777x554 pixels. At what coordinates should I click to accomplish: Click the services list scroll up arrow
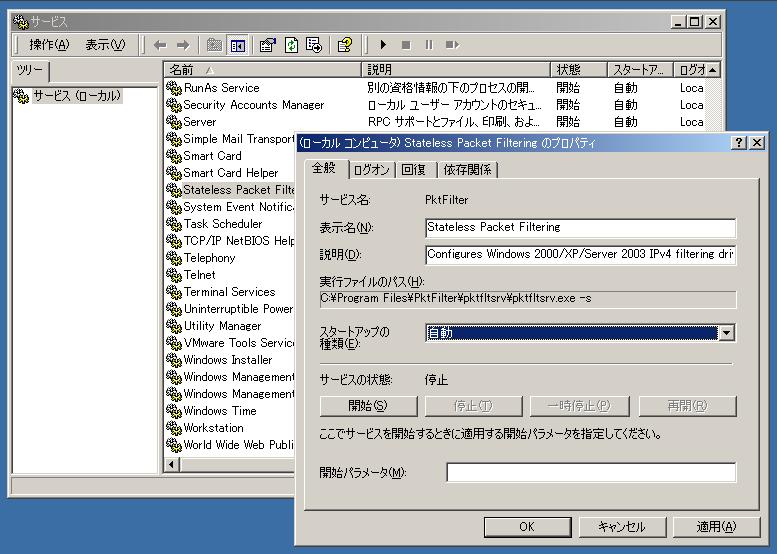pyautogui.click(x=713, y=70)
